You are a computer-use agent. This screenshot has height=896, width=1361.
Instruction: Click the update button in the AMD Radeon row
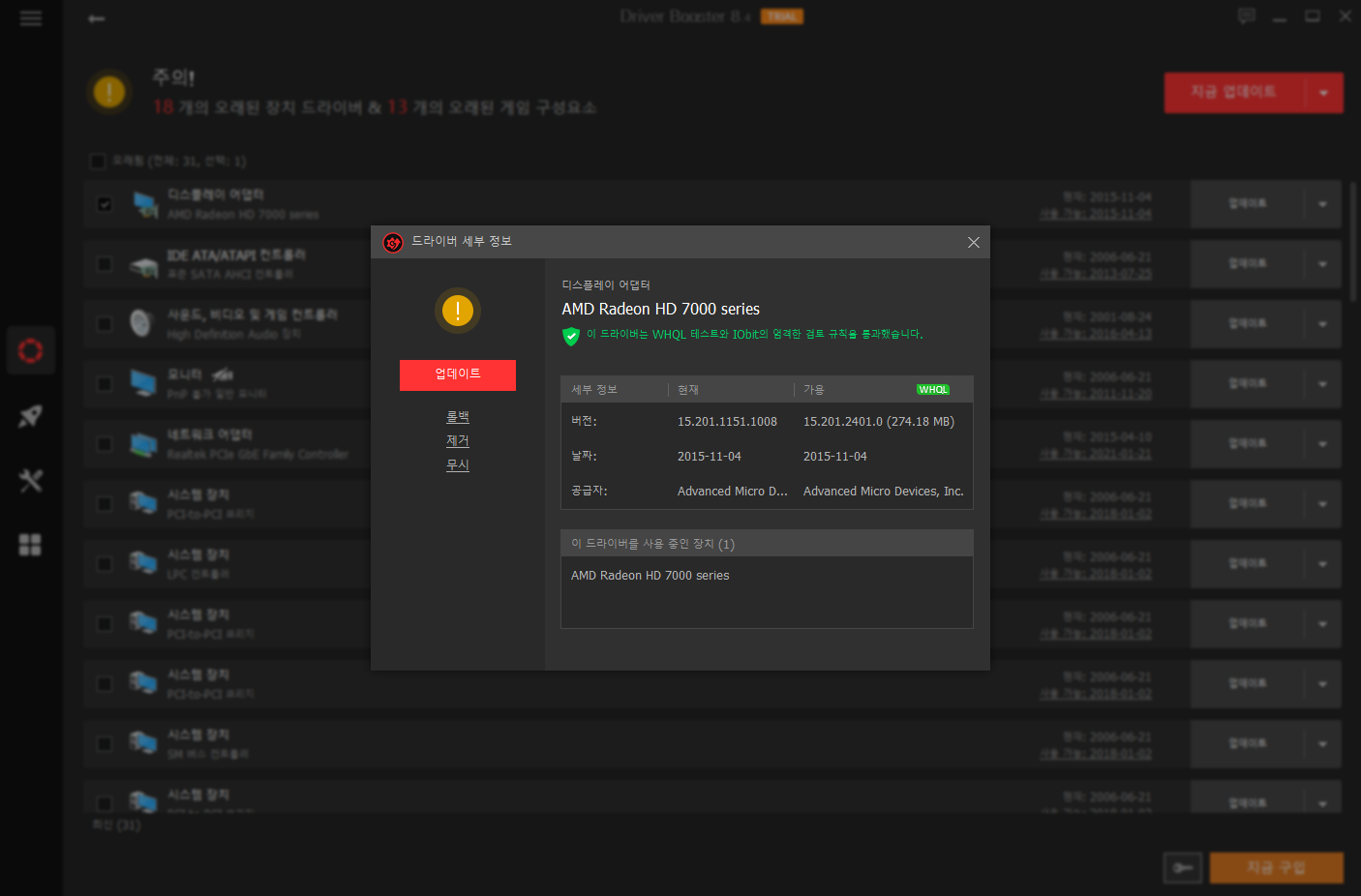point(1247,204)
